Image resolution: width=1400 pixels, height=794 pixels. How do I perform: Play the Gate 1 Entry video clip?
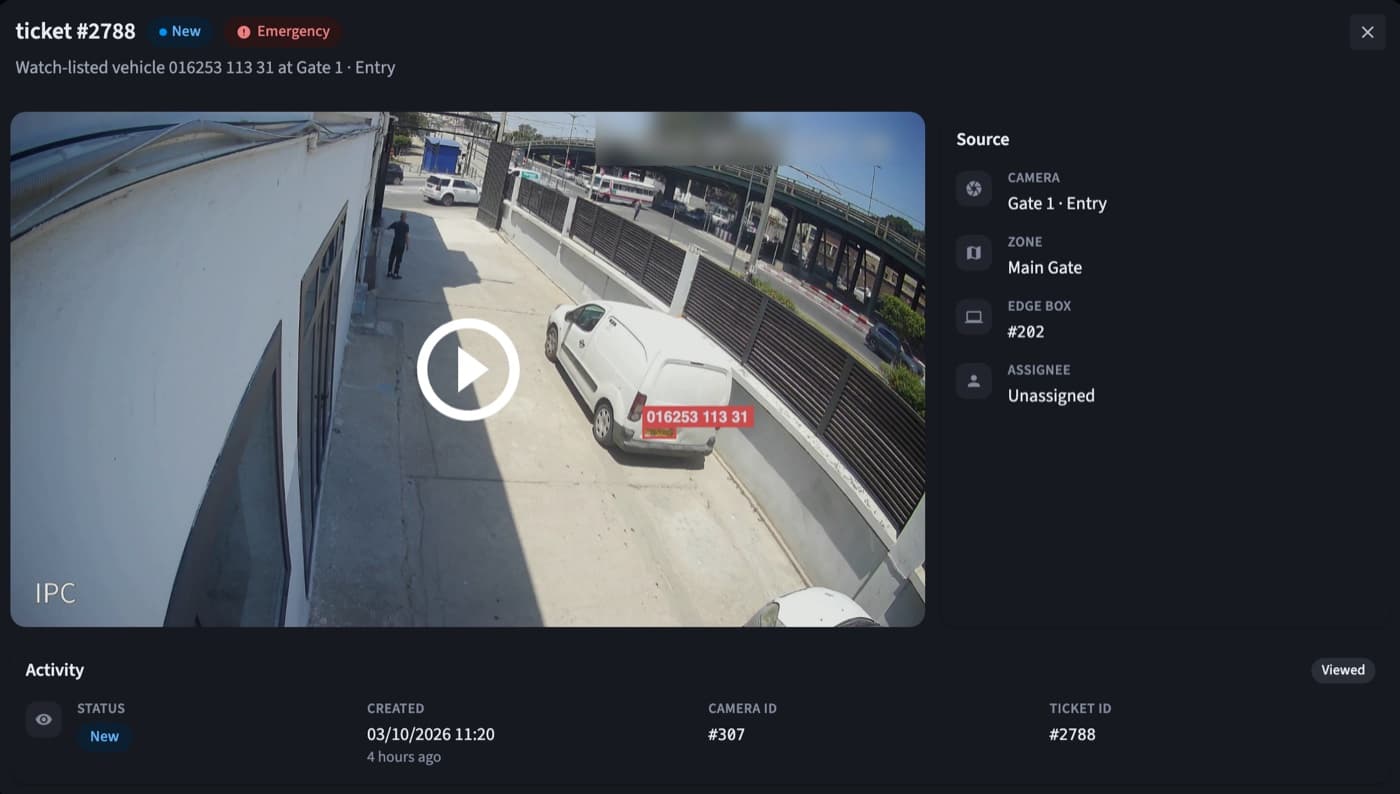coord(468,369)
